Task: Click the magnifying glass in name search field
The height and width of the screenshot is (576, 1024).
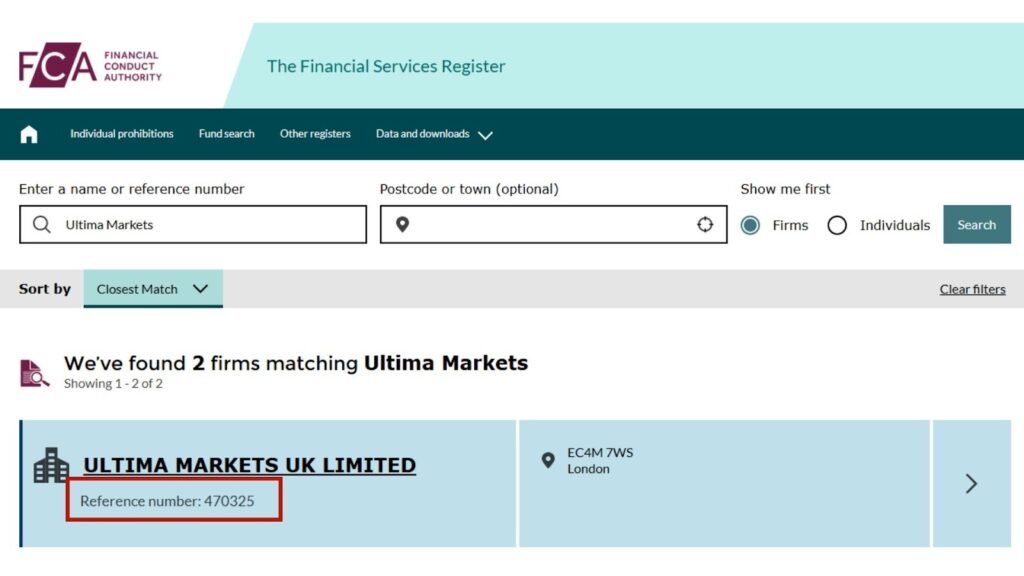Action: [x=41, y=224]
